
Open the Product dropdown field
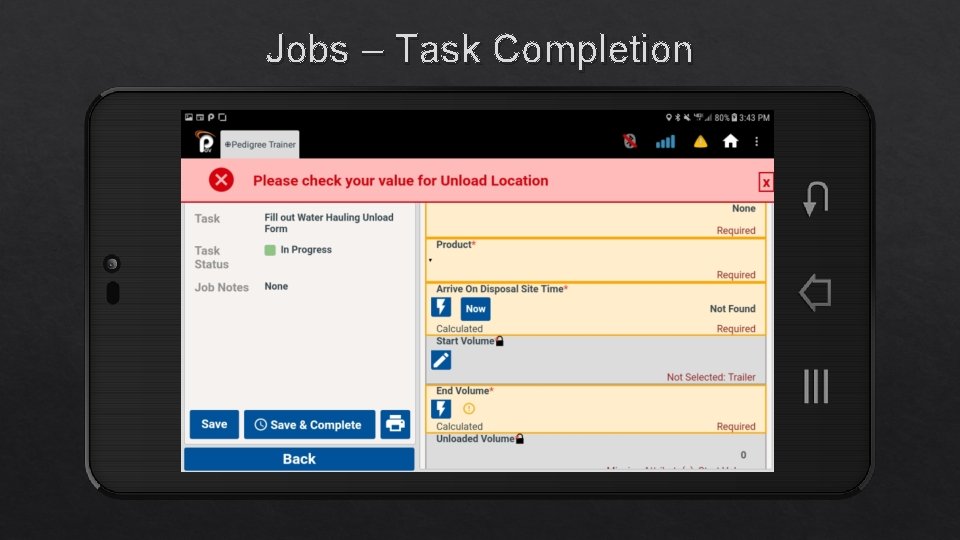pos(595,260)
